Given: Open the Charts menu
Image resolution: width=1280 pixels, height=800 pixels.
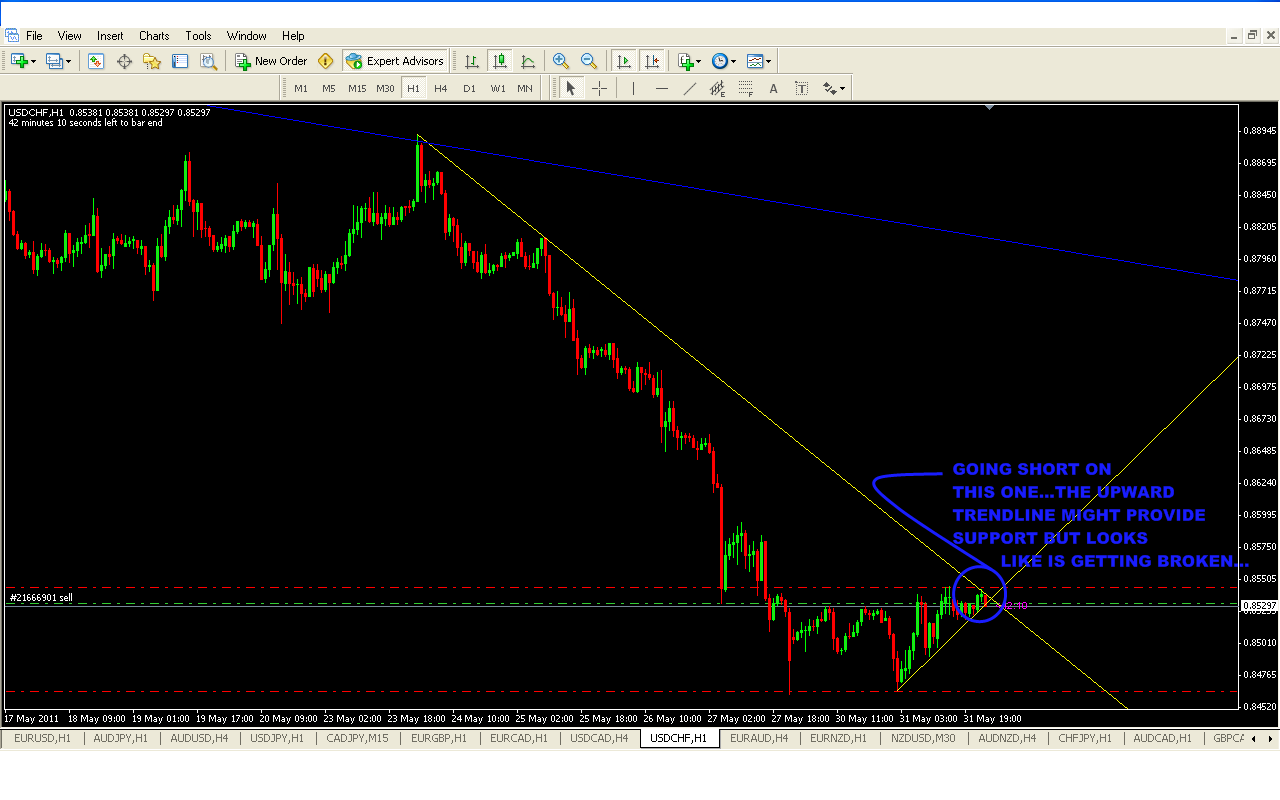Looking at the screenshot, I should 154,36.
